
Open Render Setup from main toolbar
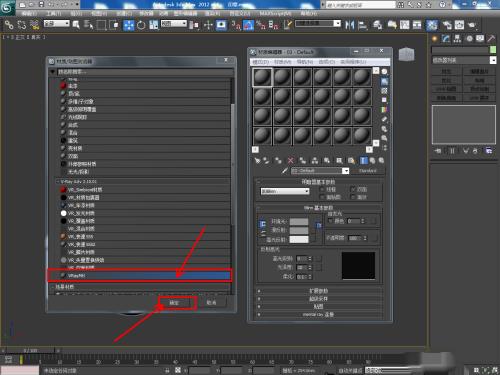447,25
